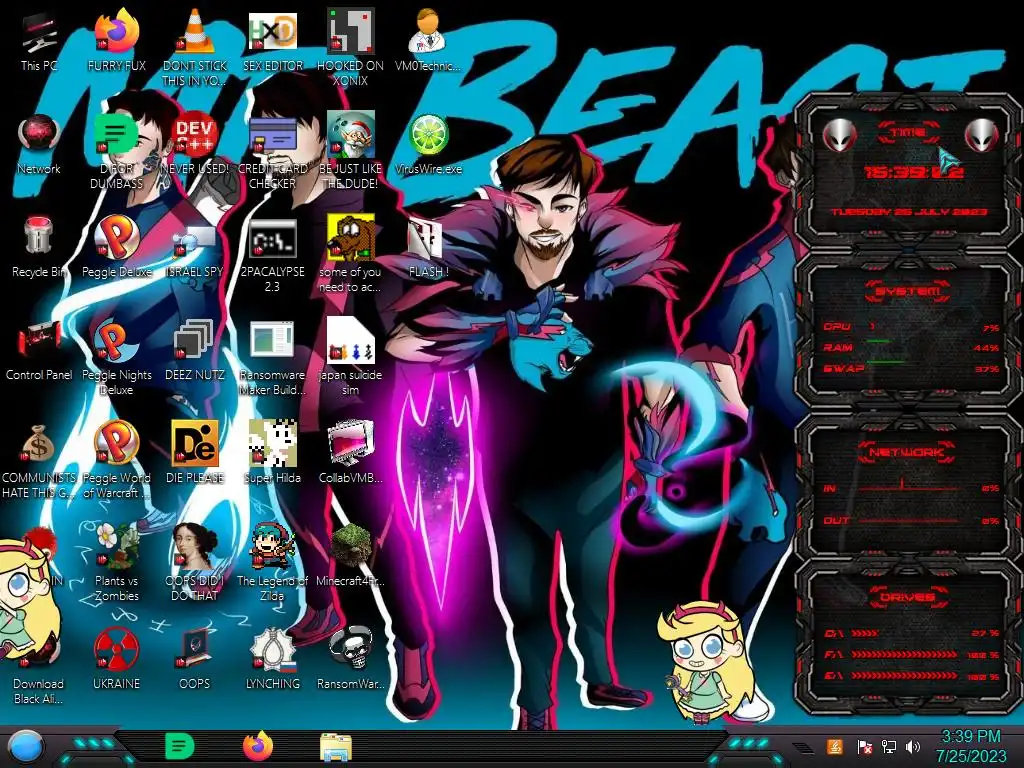
Task: Open the UKRAINE radiation icon
Action: point(116,658)
